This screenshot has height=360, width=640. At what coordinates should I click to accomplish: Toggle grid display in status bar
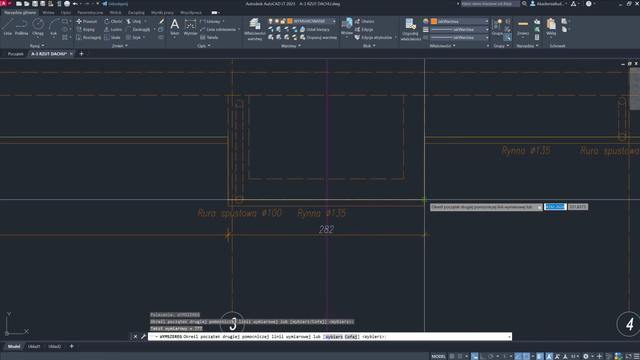(452, 356)
